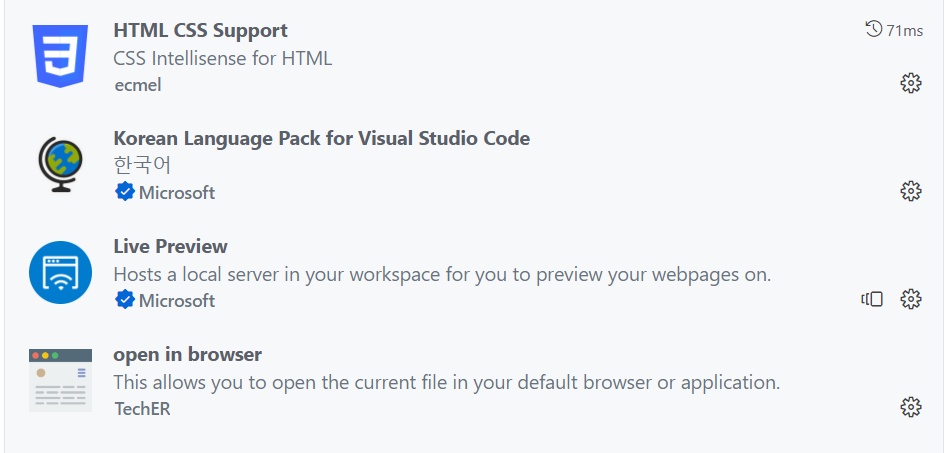
Task: Select Korean Language Pack for Visual Studio Code
Action: click(321, 138)
